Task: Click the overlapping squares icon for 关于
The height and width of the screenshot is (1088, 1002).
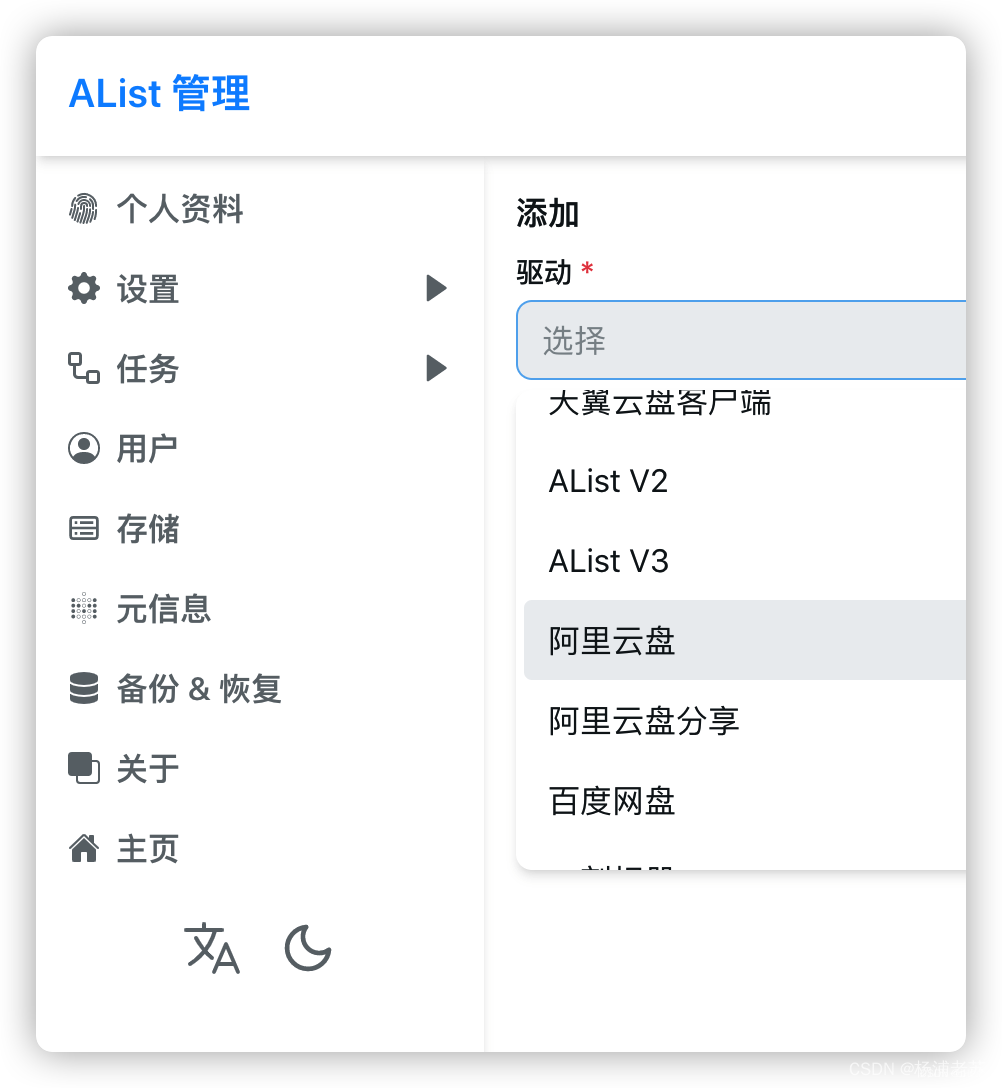Action: (83, 768)
